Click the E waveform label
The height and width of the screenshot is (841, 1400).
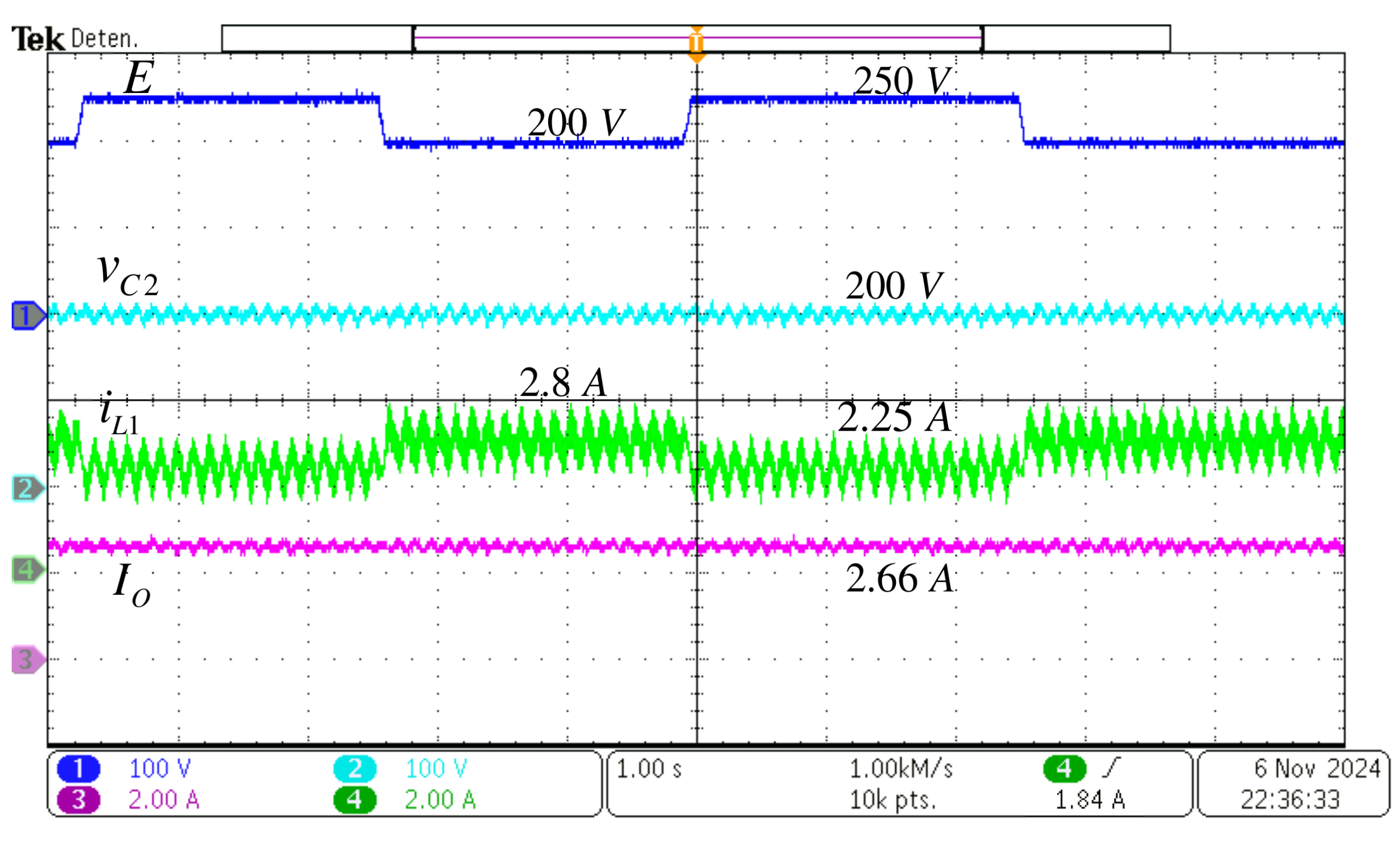[x=139, y=78]
